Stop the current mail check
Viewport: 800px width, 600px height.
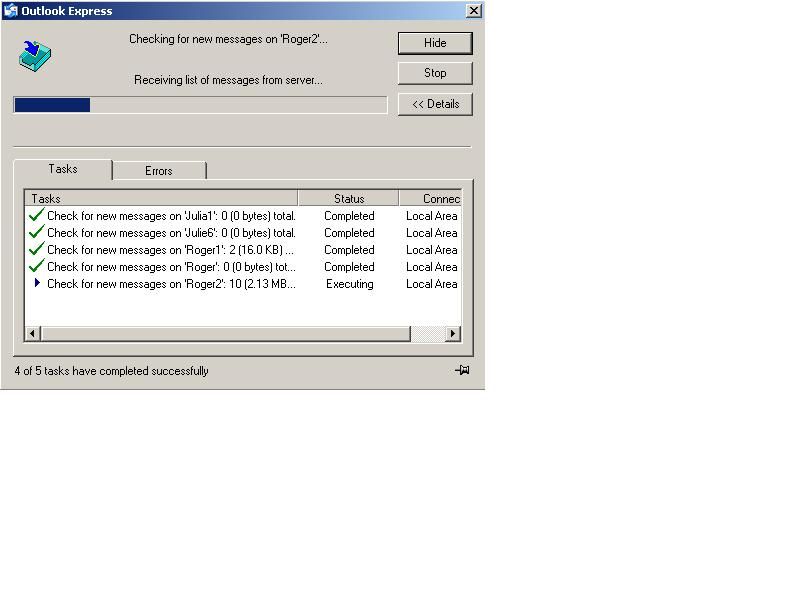click(435, 73)
